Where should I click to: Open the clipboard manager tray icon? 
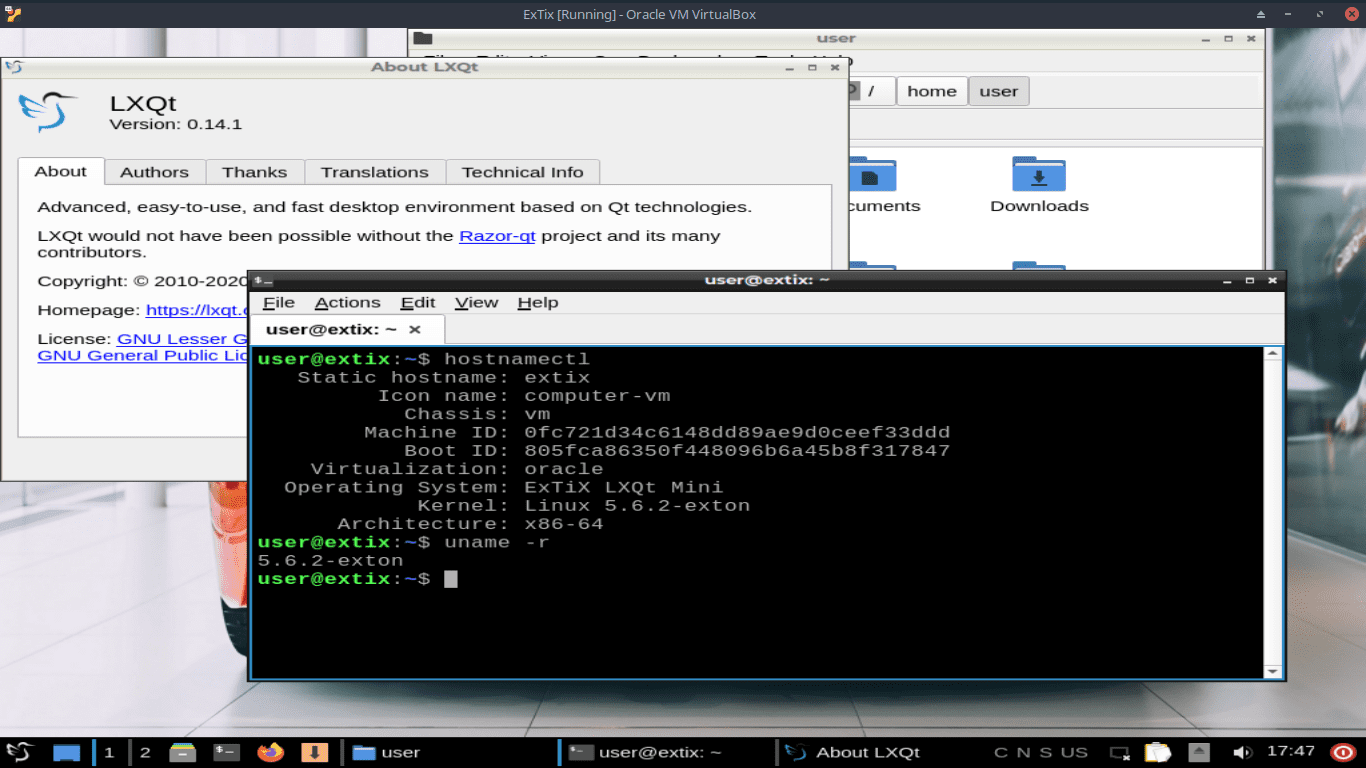click(x=1157, y=752)
